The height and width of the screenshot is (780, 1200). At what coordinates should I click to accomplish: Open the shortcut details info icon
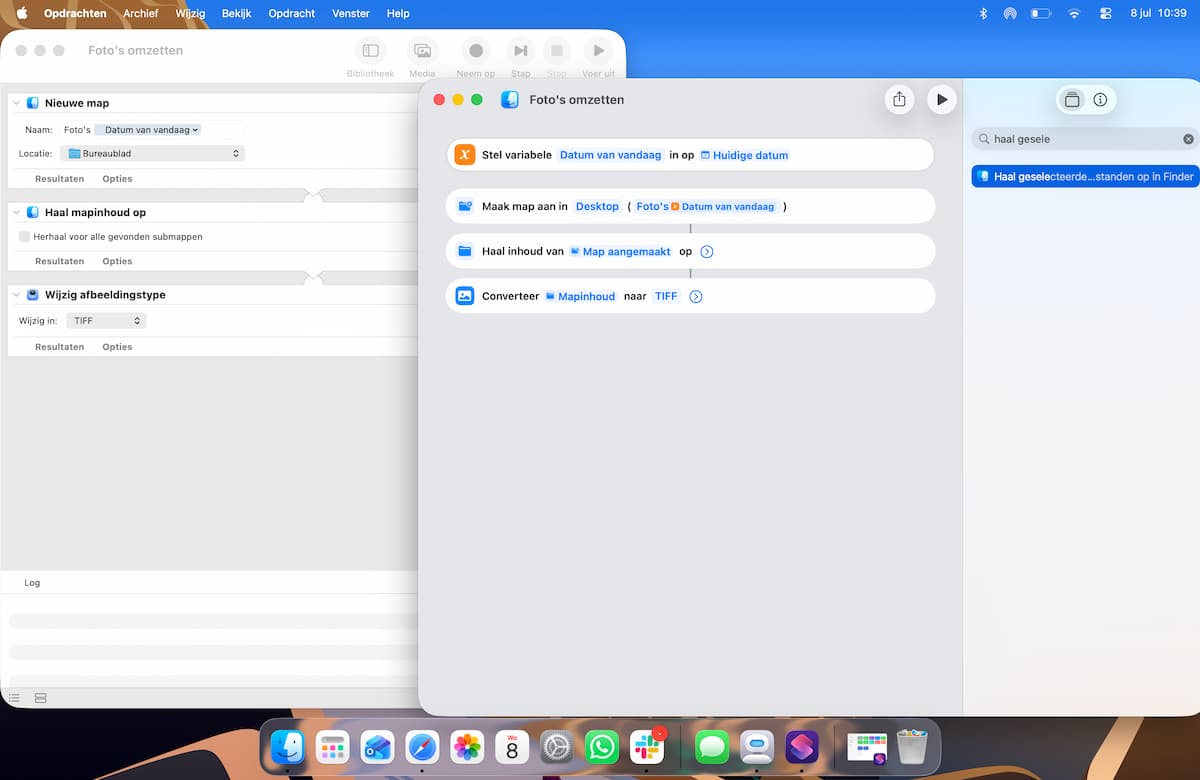pyautogui.click(x=1100, y=100)
